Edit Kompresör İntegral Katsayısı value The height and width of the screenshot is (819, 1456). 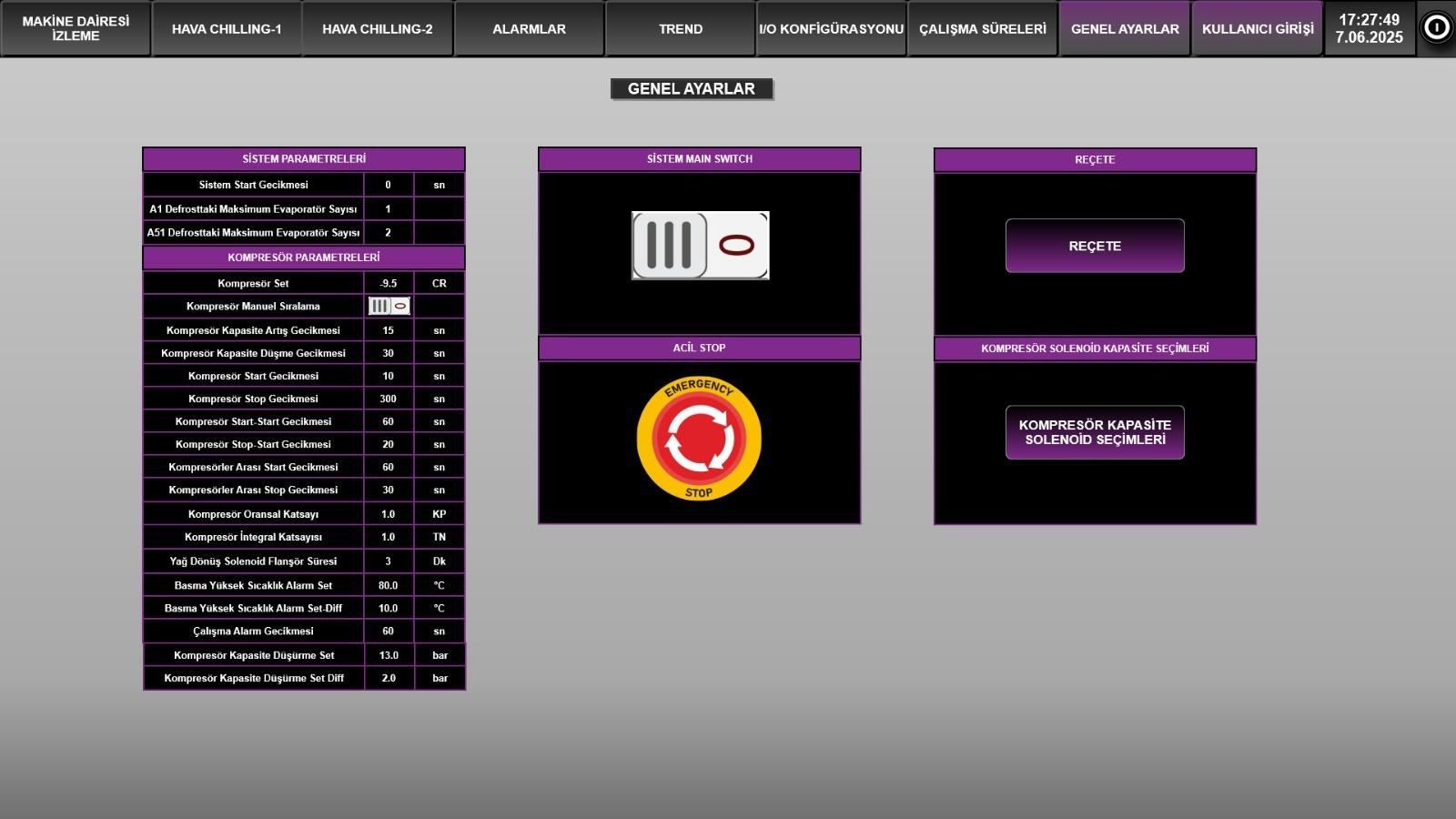point(389,537)
